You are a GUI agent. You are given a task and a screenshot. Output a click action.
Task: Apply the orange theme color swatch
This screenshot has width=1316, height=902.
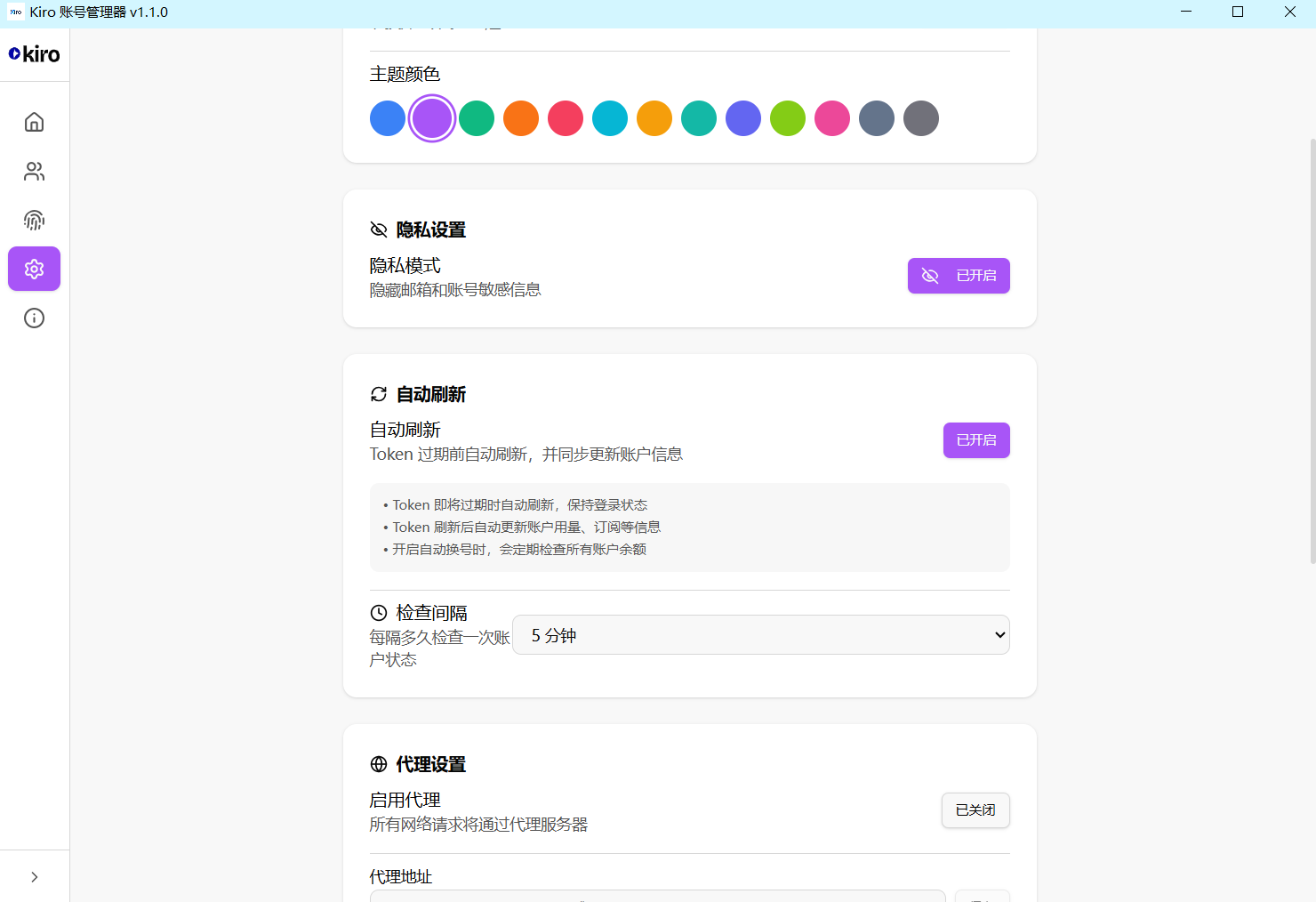point(521,118)
